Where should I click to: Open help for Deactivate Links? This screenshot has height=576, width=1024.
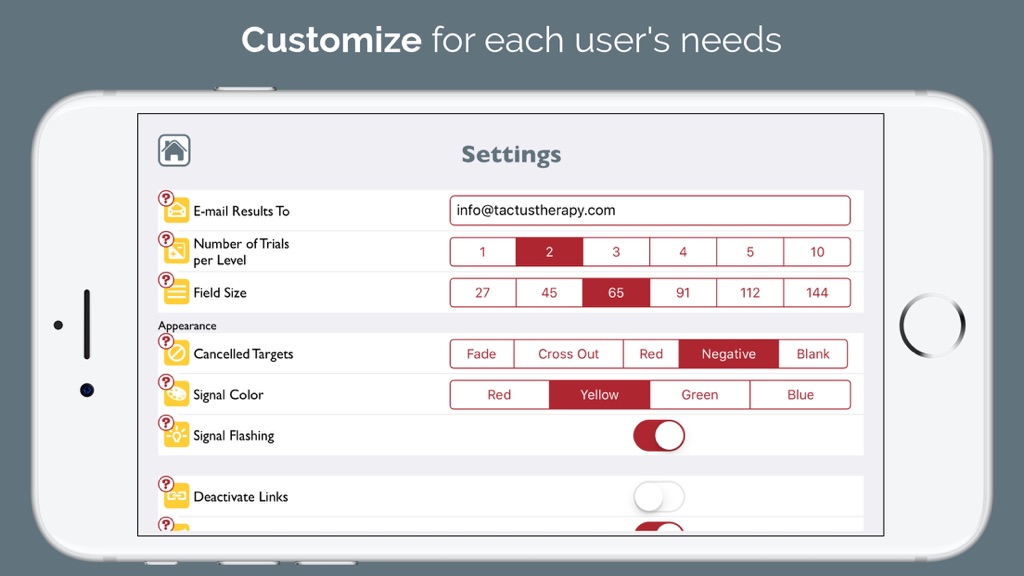(x=166, y=484)
